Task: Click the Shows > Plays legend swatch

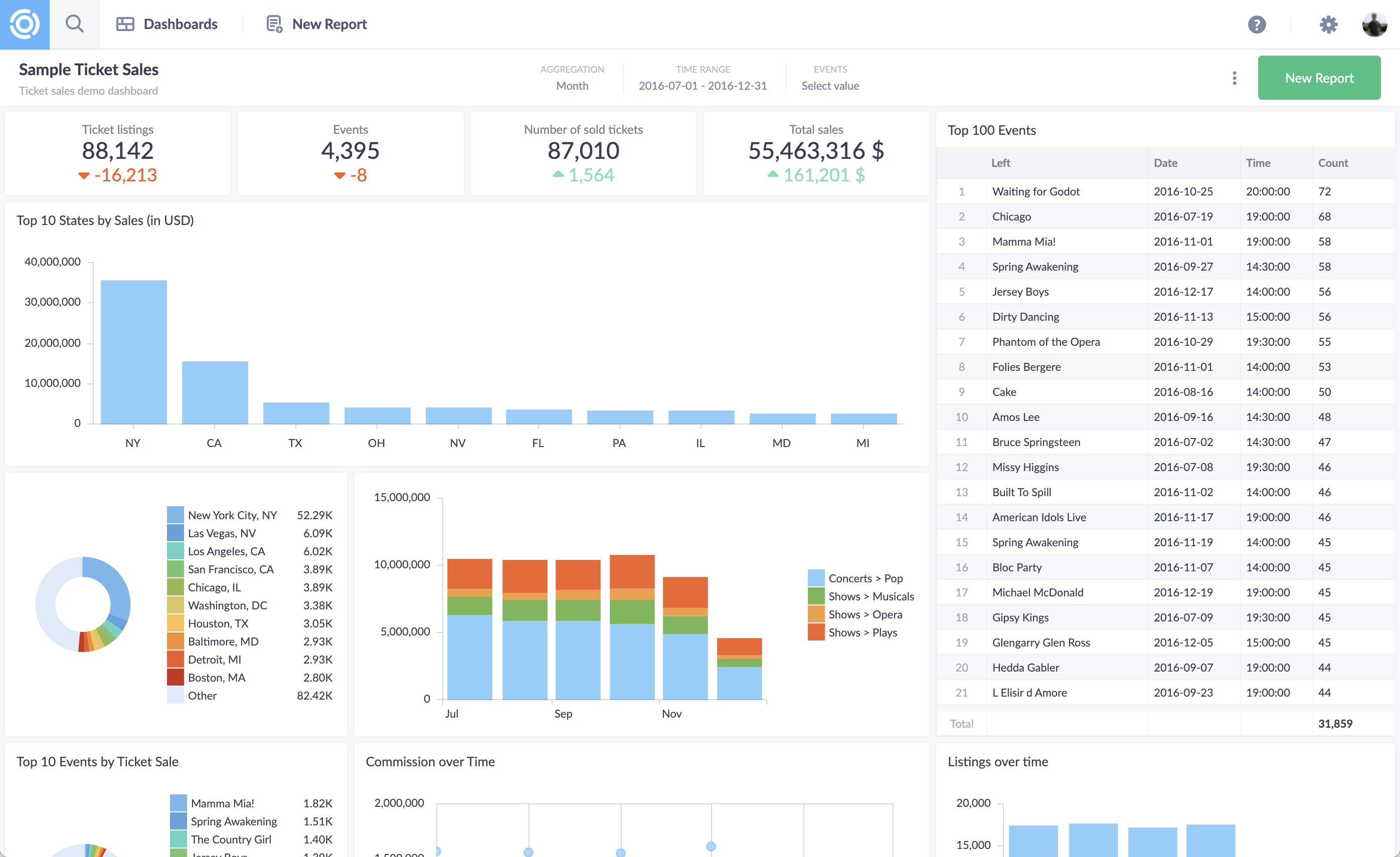Action: click(x=816, y=632)
